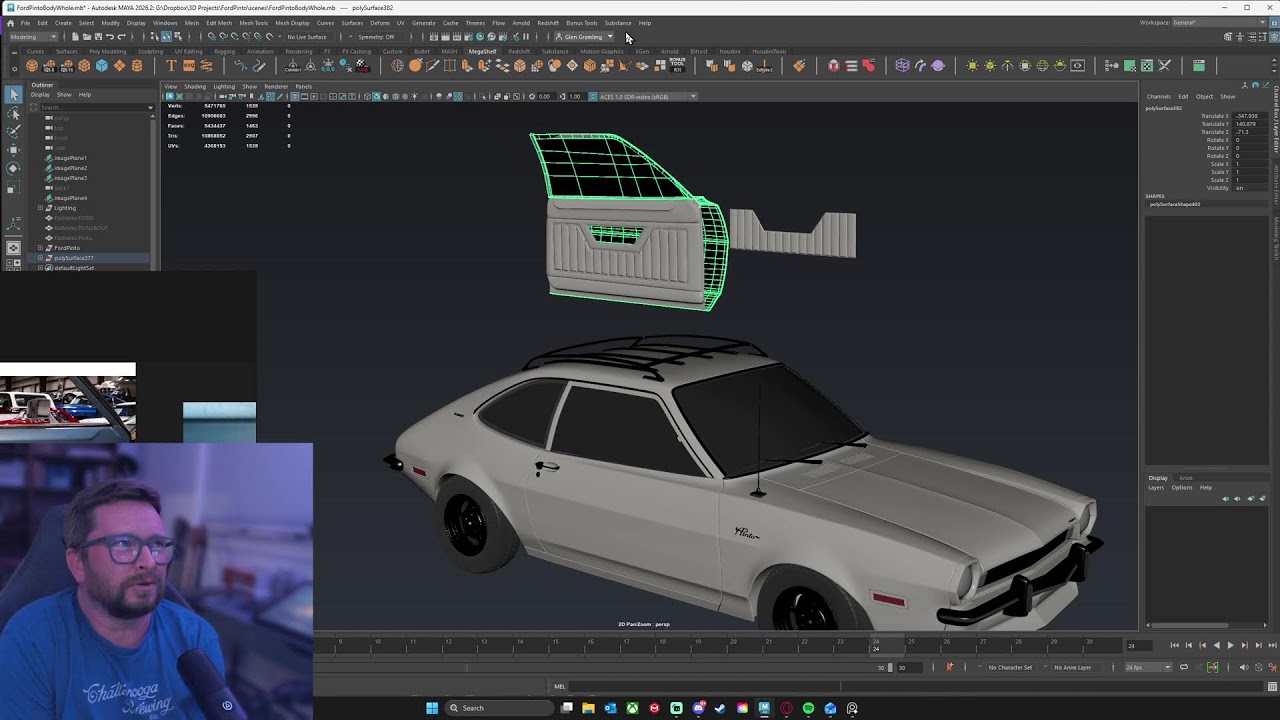
Task: Click the No Anim Layer button
Action: 1071,667
